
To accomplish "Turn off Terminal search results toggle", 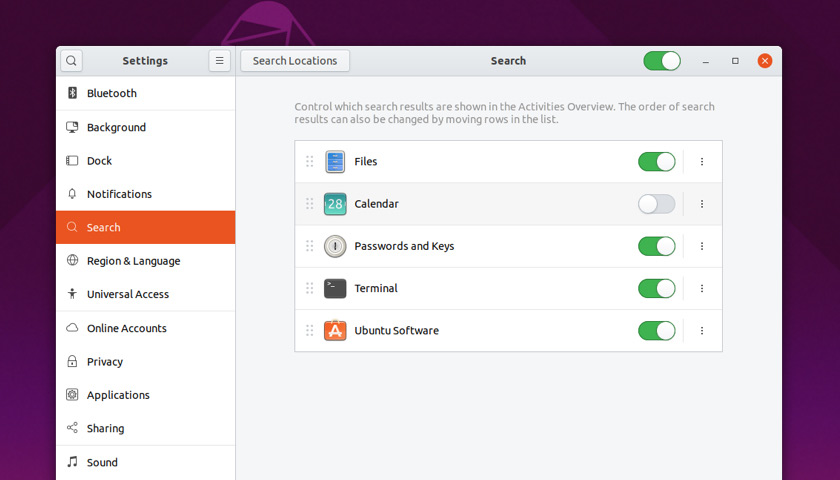I will pos(657,288).
